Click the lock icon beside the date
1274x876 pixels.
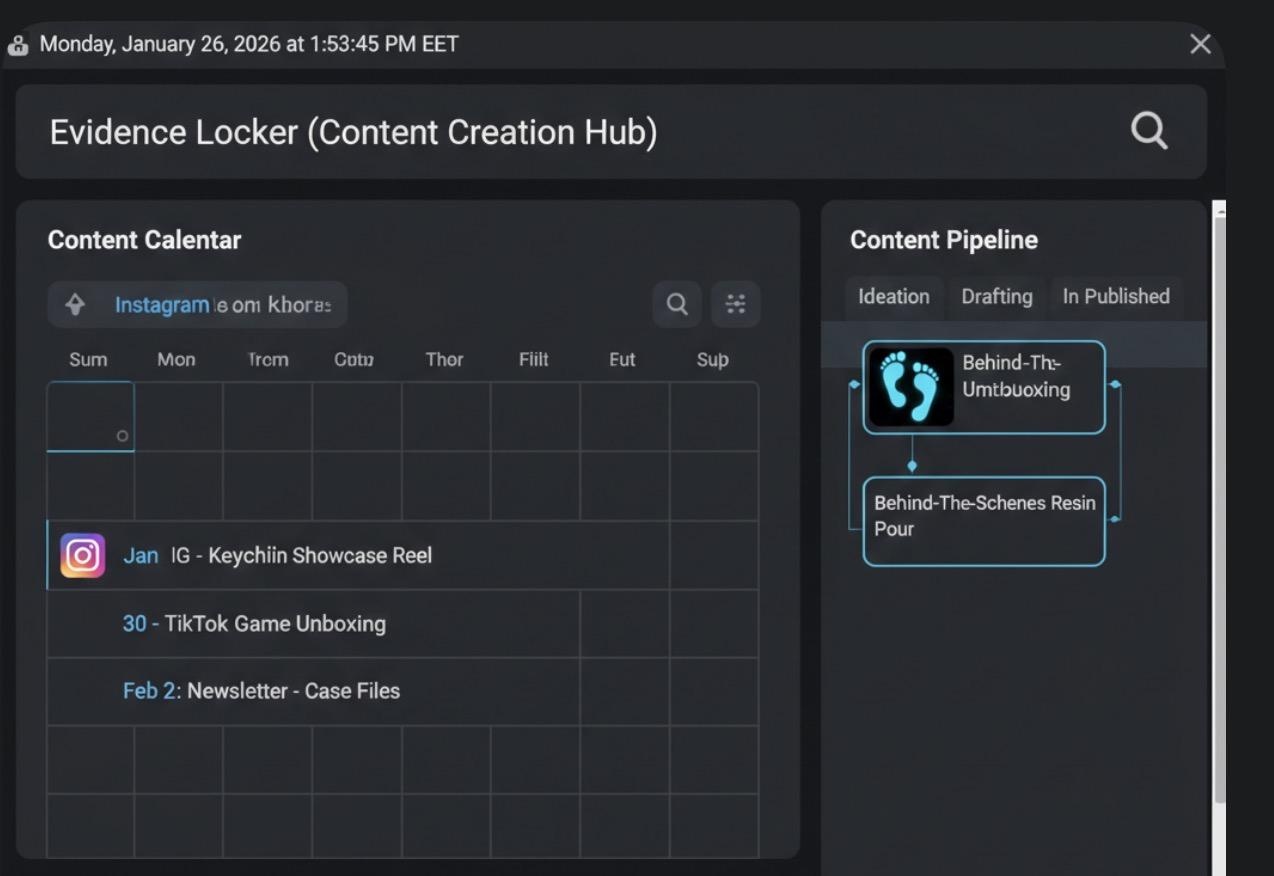click(18, 45)
